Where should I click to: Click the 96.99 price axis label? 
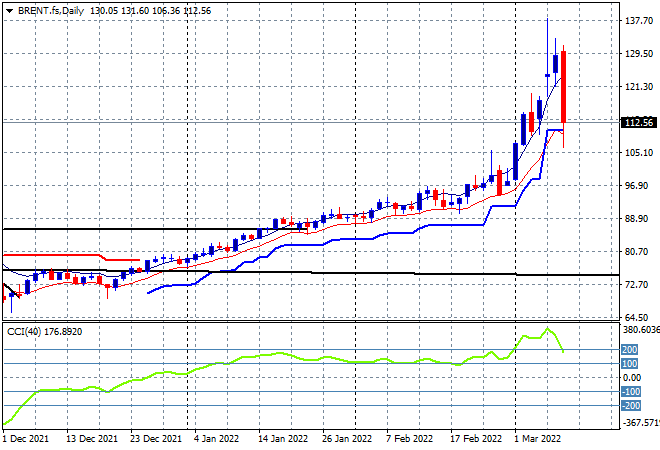point(638,186)
